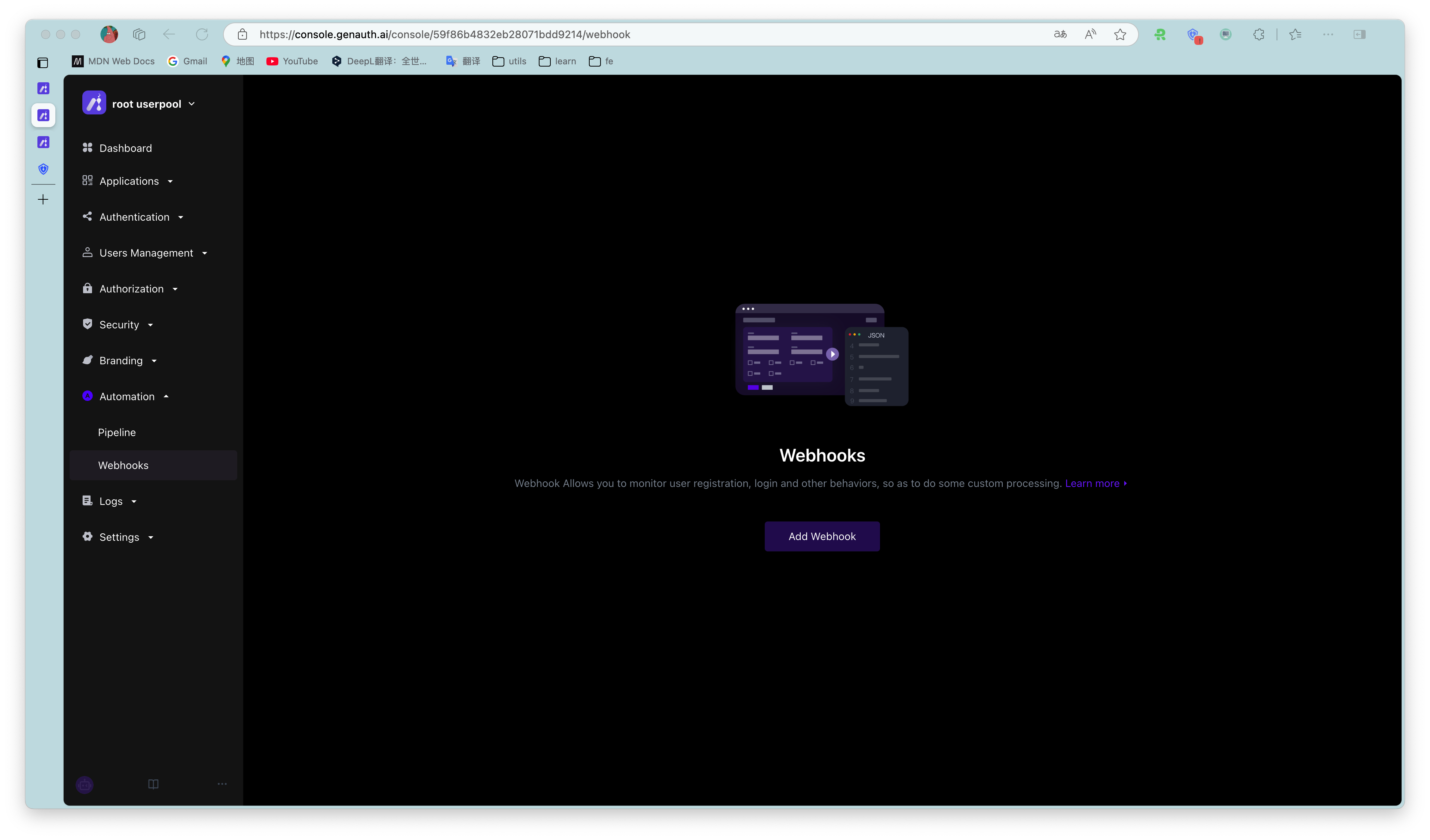This screenshot has width=1430, height=840.
Task: Collapse the Automation section
Action: (127, 396)
